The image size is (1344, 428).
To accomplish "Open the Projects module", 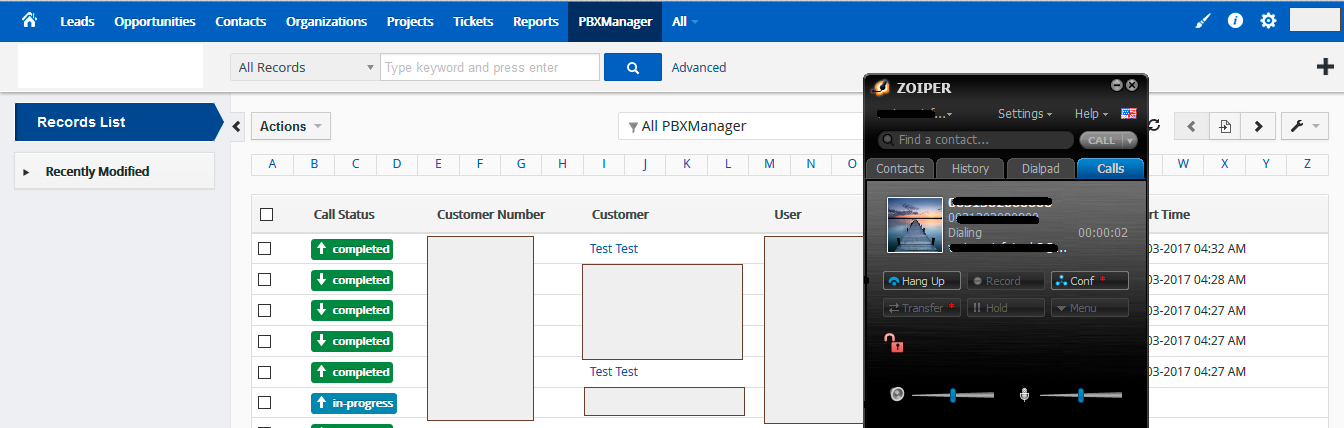I will point(410,21).
